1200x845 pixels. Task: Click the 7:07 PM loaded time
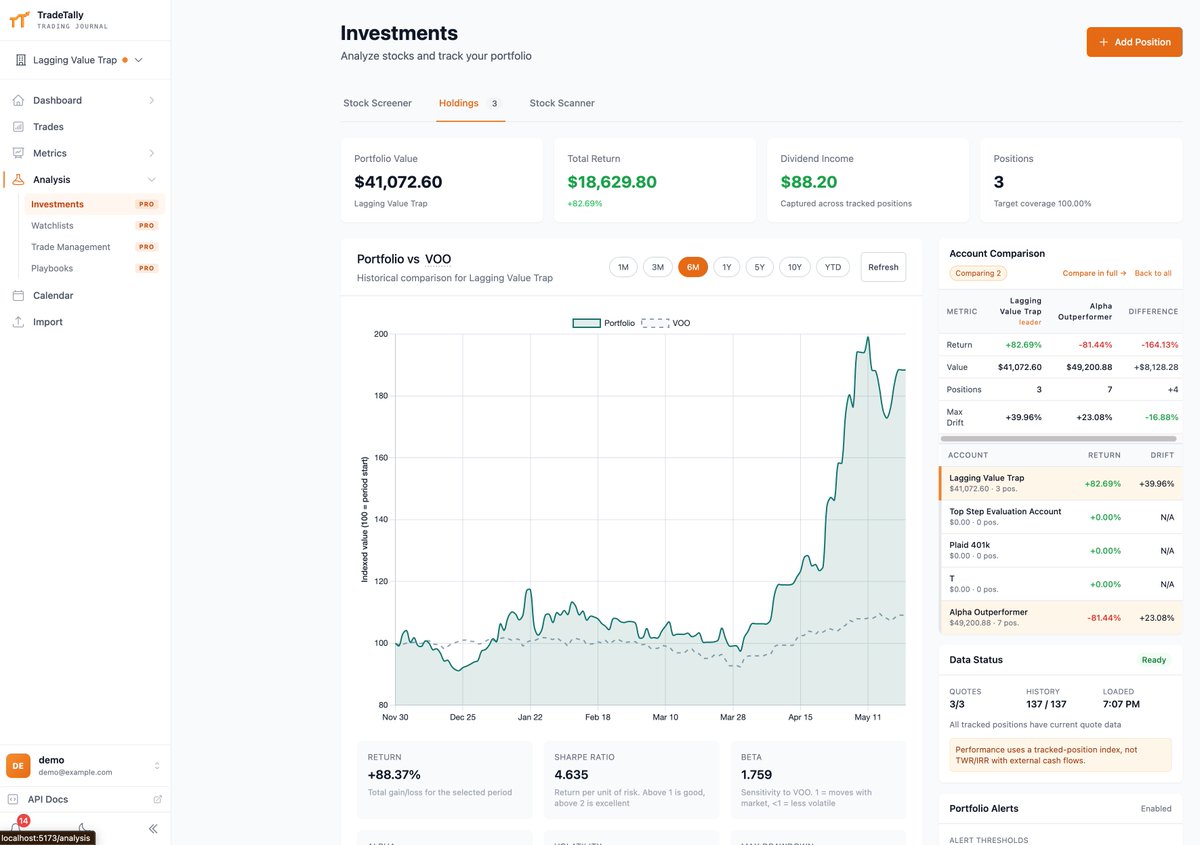tap(1120, 704)
